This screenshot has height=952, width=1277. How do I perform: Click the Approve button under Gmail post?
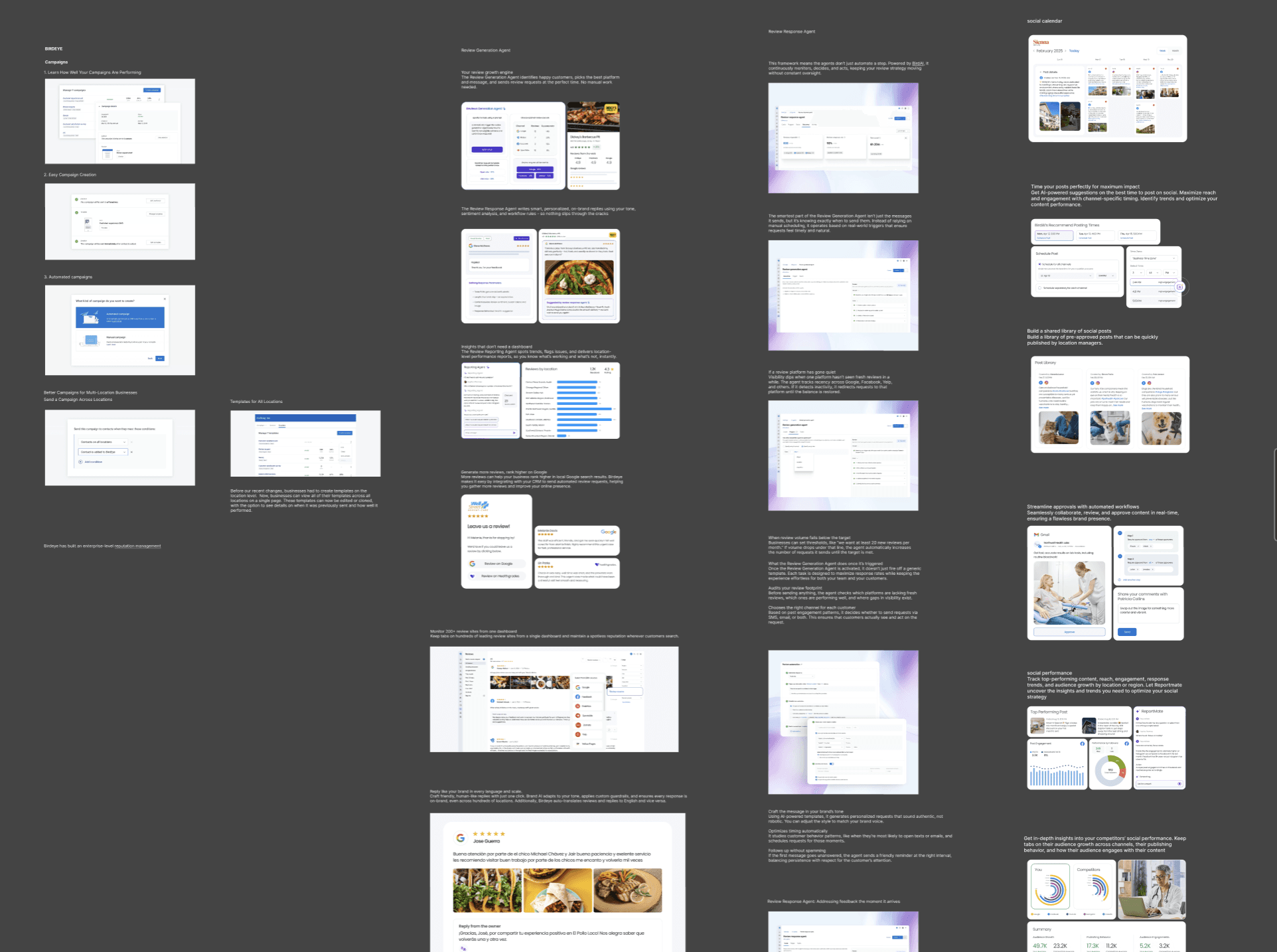(x=1069, y=632)
